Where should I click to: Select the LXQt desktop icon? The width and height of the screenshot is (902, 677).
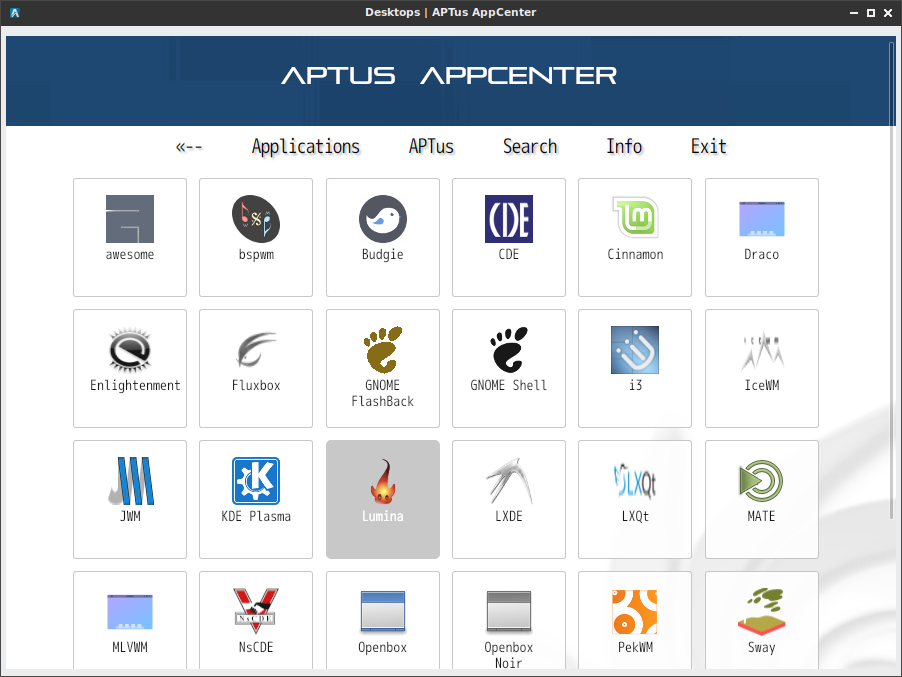click(635, 481)
